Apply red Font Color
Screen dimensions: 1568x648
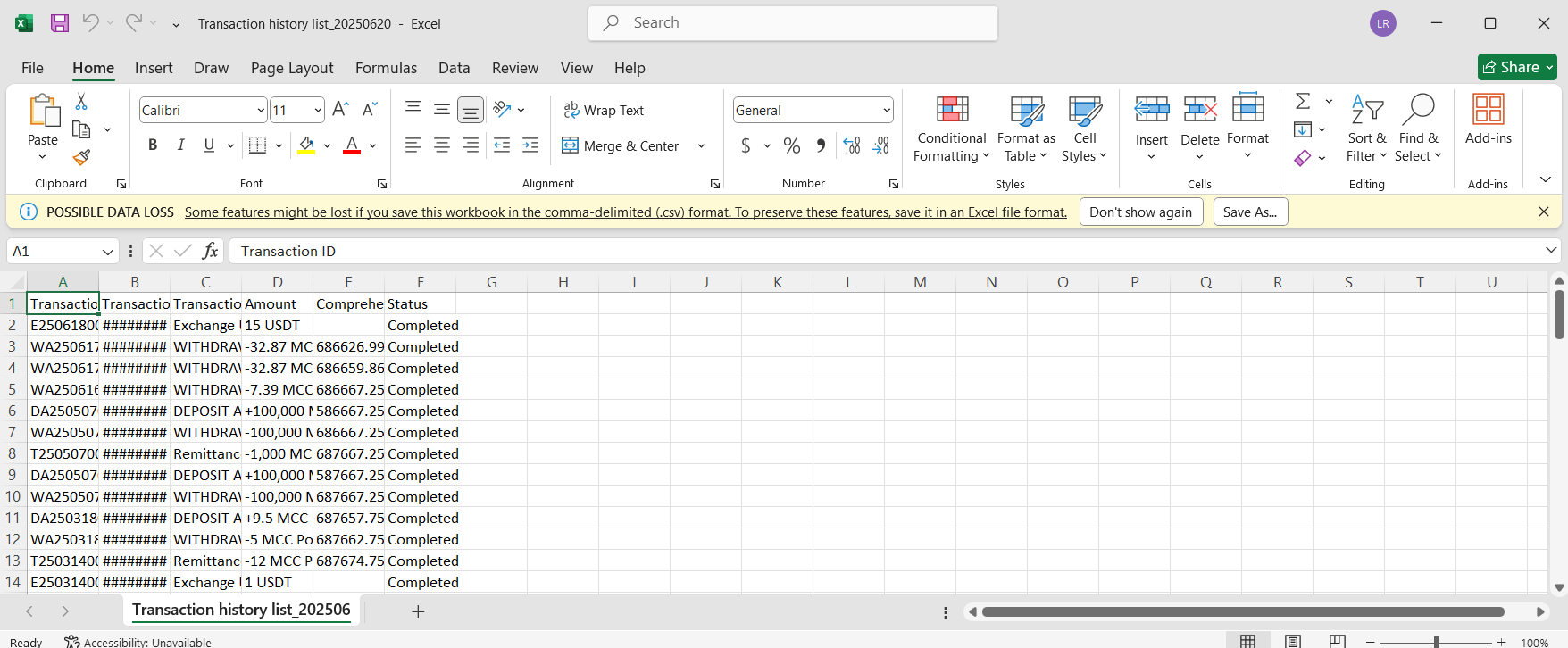click(x=352, y=145)
